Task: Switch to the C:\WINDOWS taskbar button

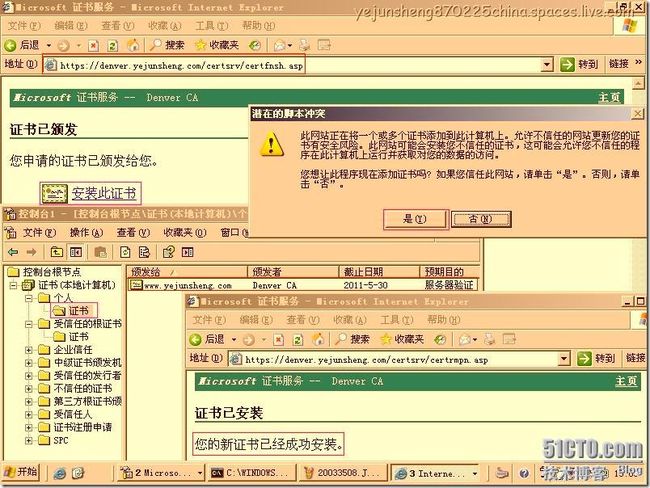Action: pos(252,473)
